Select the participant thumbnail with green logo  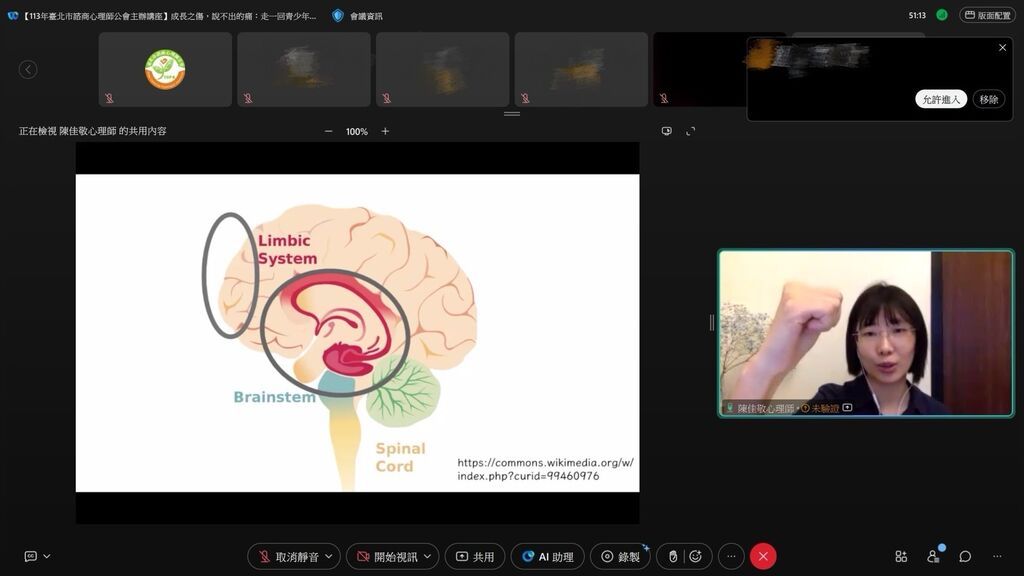(x=165, y=69)
